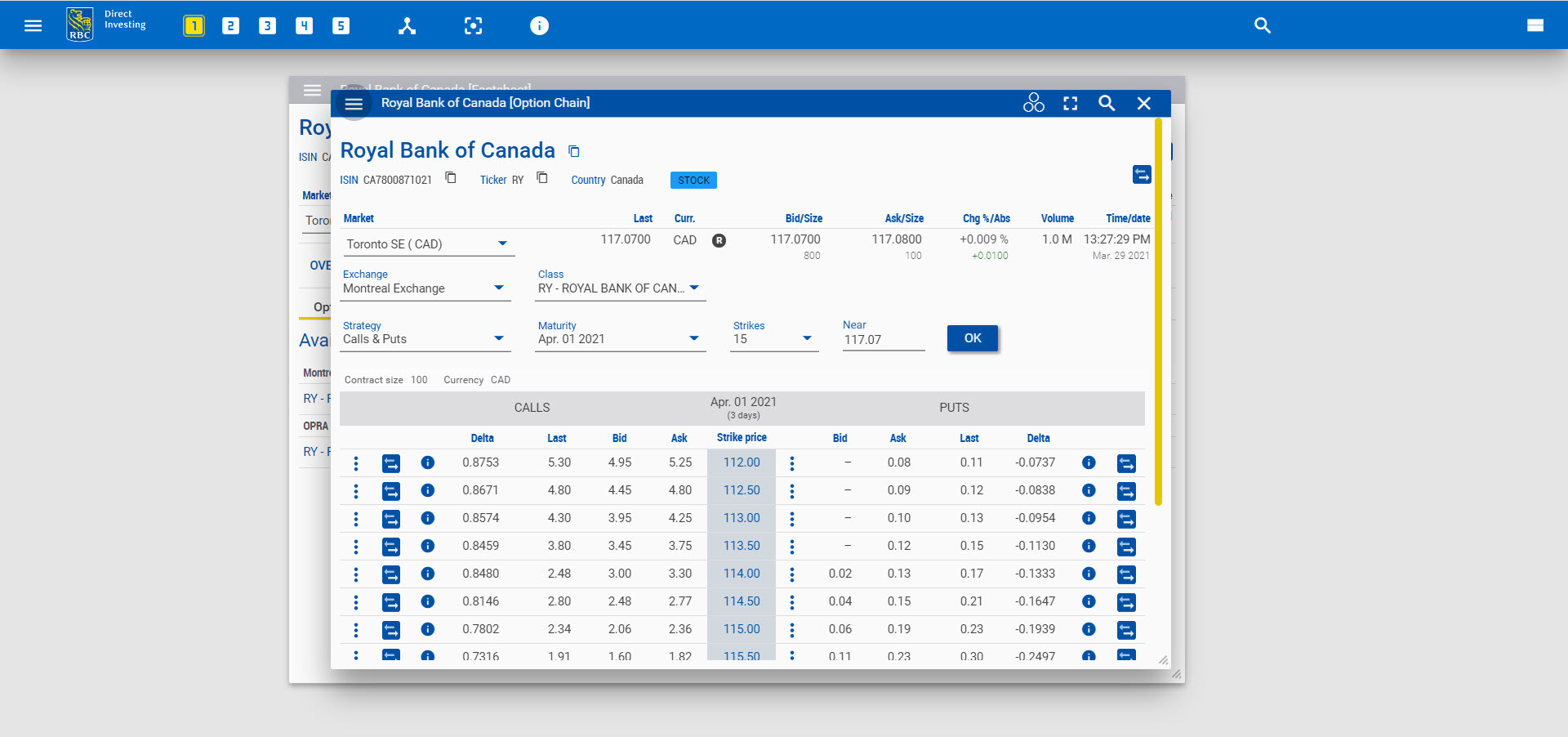Expand Option Chain window to fullscreen
The height and width of the screenshot is (737, 1568).
(1071, 103)
